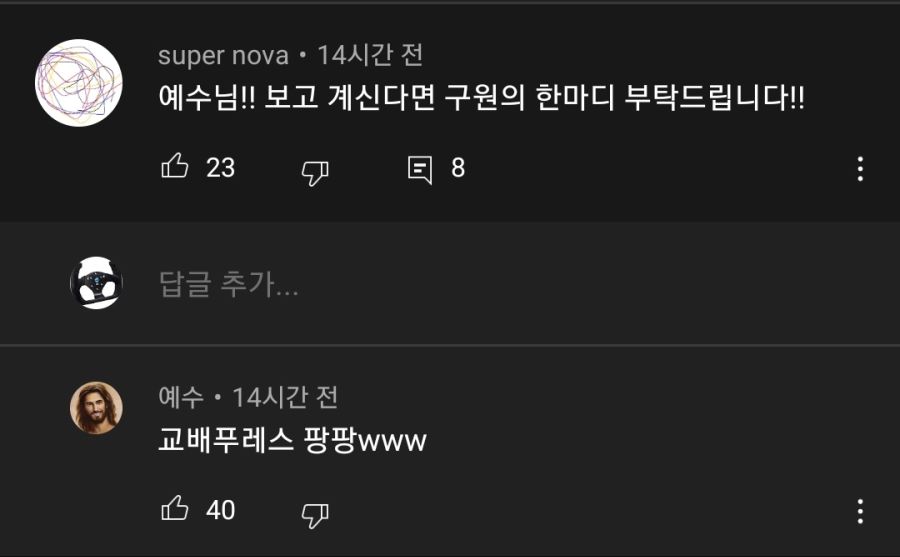Click the like count 23
Viewport: 900px width, 557px height.
[x=220, y=168]
